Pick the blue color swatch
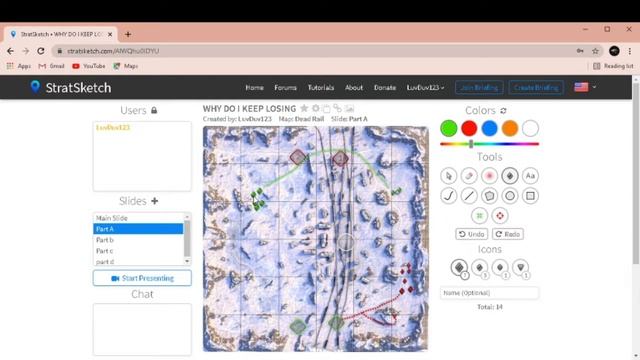Viewport: 640px width, 360px height. click(x=489, y=128)
